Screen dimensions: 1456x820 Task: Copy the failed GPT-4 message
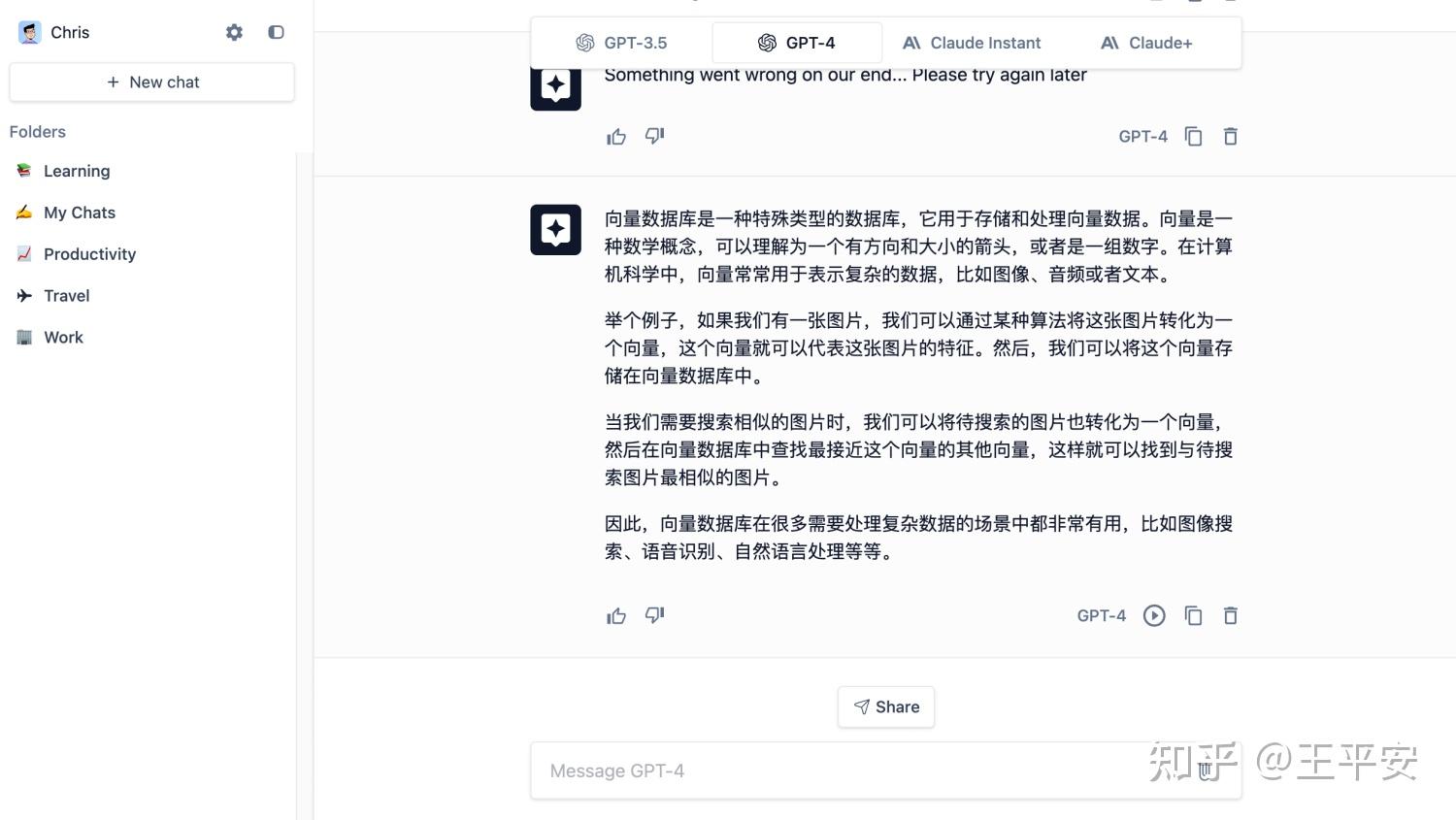tap(1193, 136)
